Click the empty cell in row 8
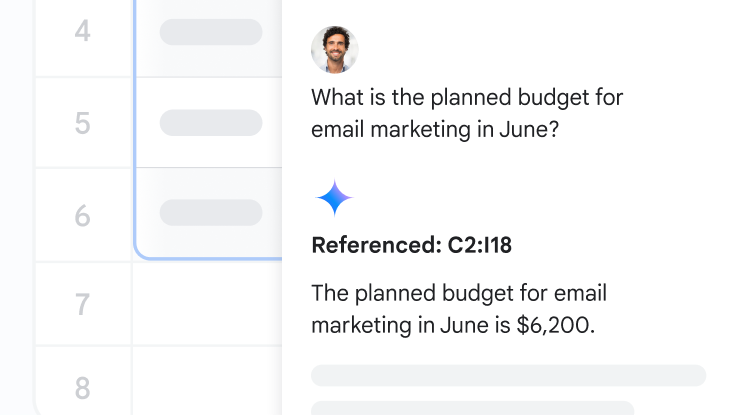Screen dimensions: 739x415 coord(207,381)
